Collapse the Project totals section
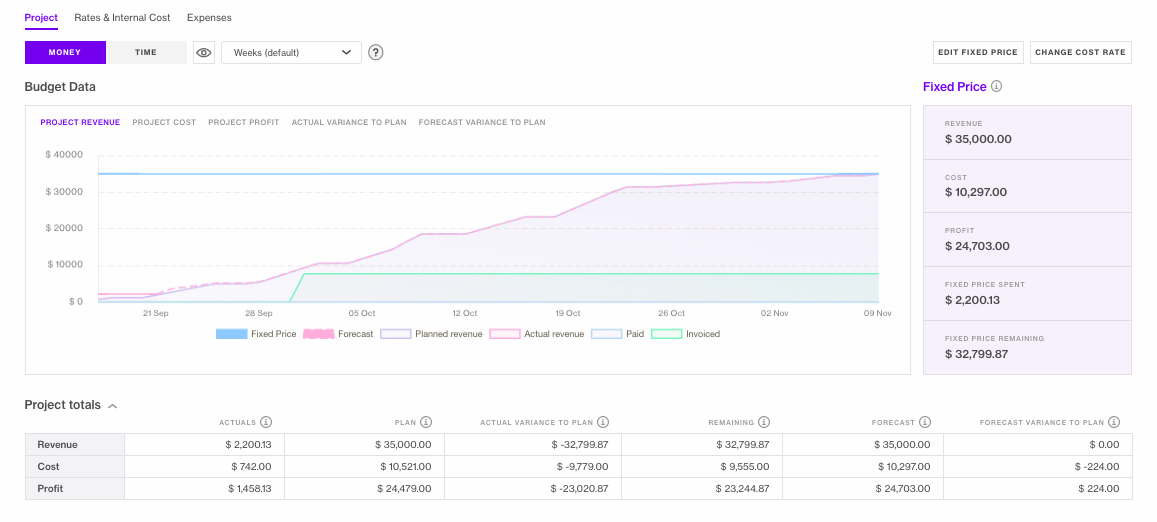 pos(113,405)
